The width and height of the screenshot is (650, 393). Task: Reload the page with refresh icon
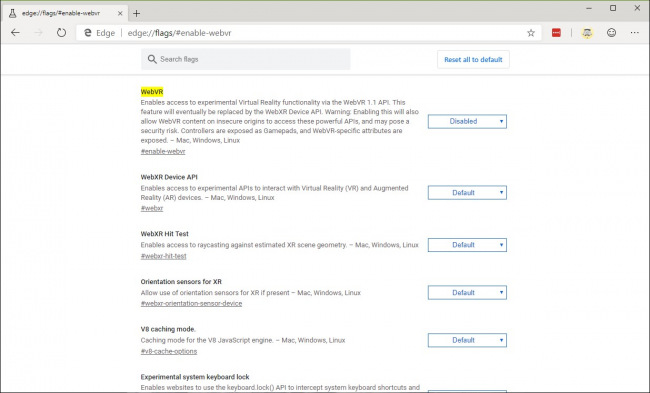[x=61, y=33]
